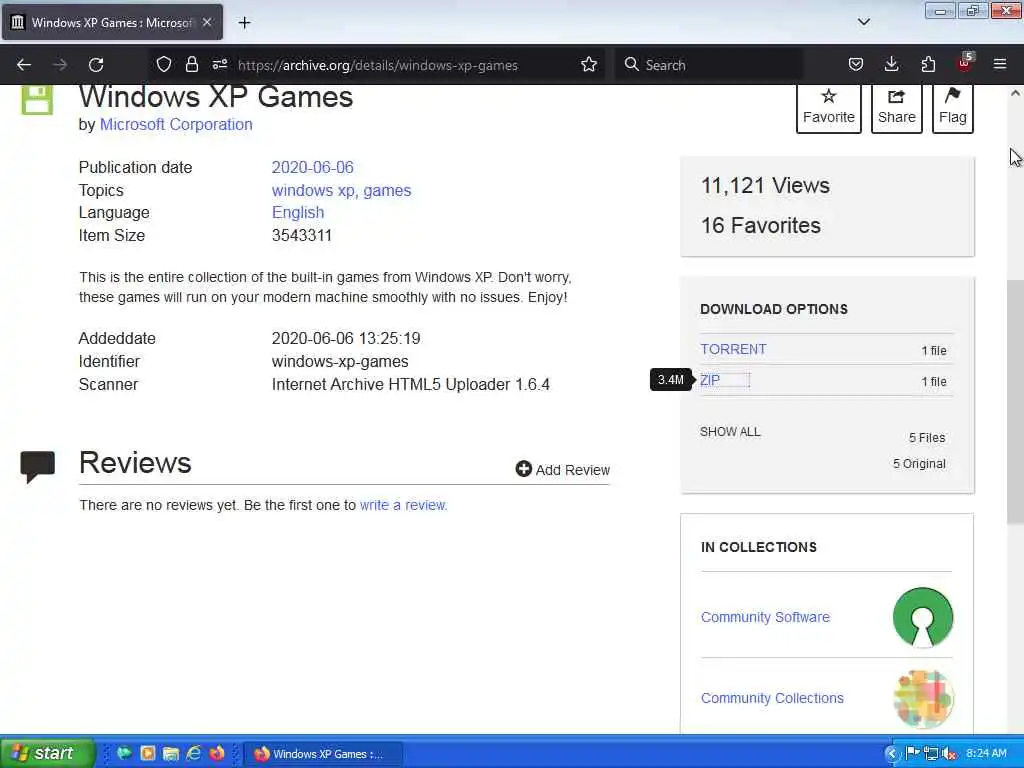The height and width of the screenshot is (768, 1024).
Task: Click the Community Software green logo thumbnail
Action: click(x=923, y=617)
